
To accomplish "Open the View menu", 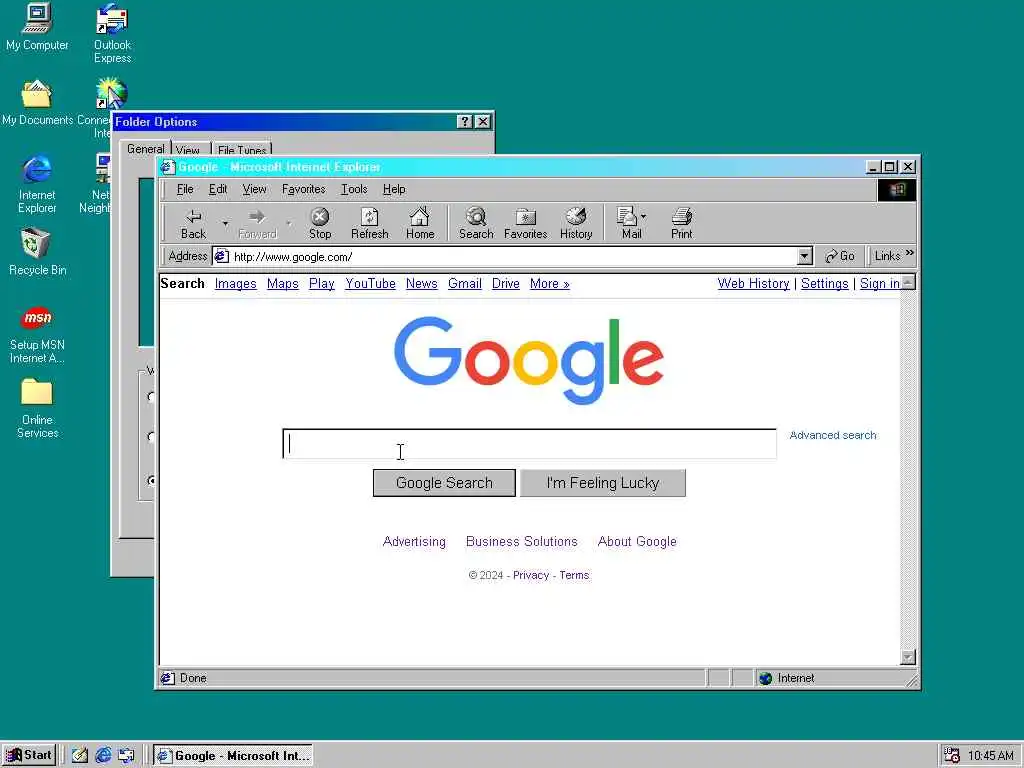I will (x=254, y=189).
